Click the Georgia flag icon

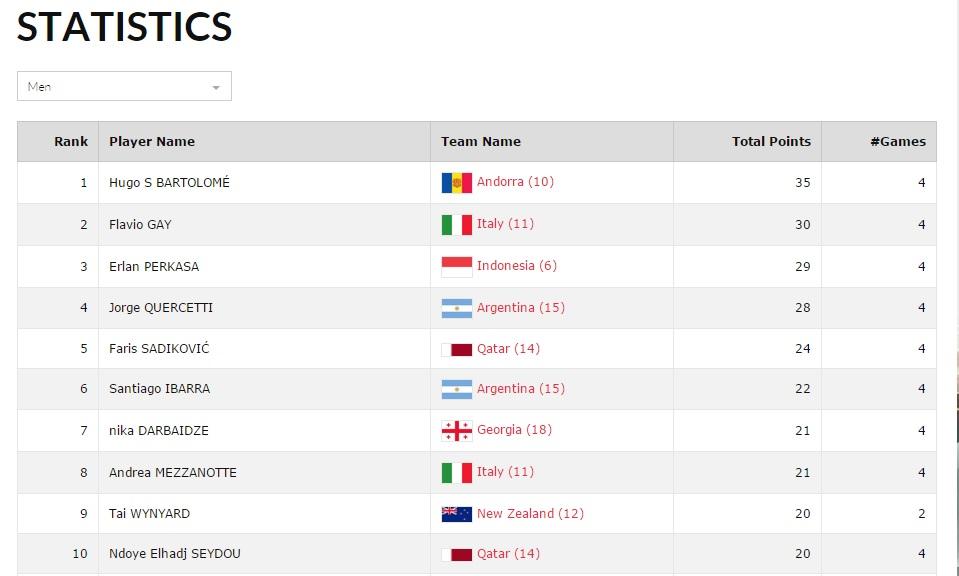click(x=456, y=431)
